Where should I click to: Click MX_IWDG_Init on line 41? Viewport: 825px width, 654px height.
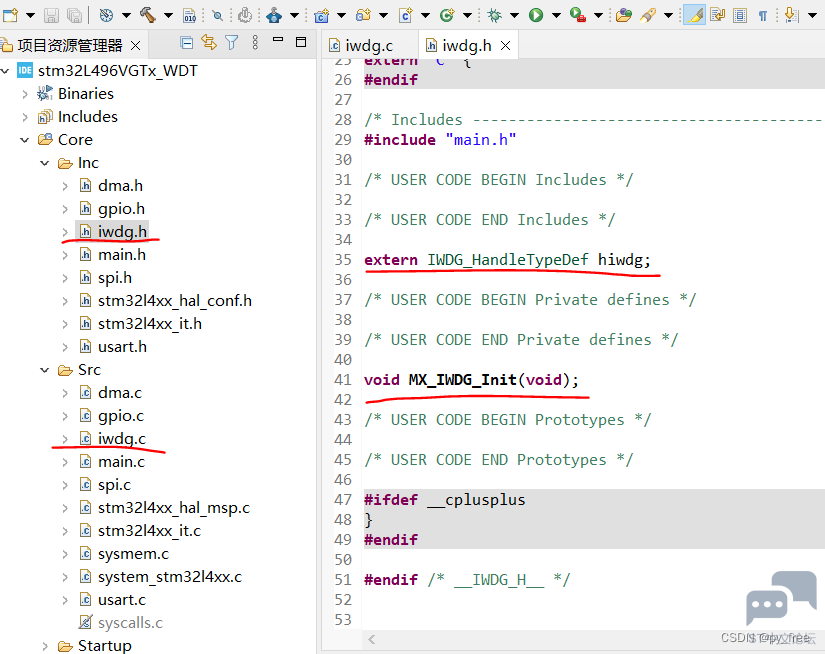point(463,380)
